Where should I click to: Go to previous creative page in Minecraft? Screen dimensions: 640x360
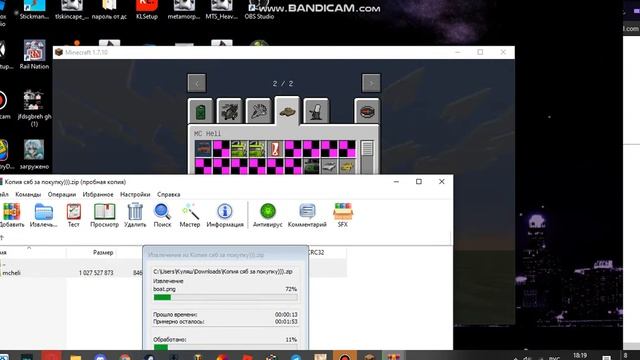[197, 83]
